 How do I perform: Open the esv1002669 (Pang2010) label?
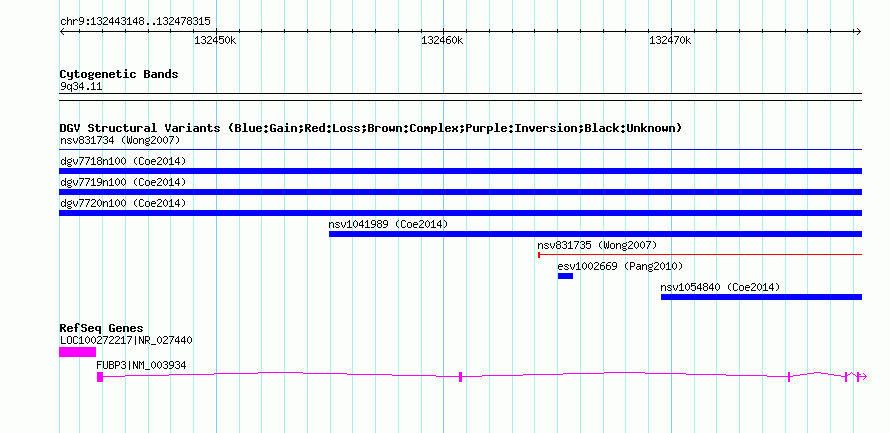tap(620, 266)
